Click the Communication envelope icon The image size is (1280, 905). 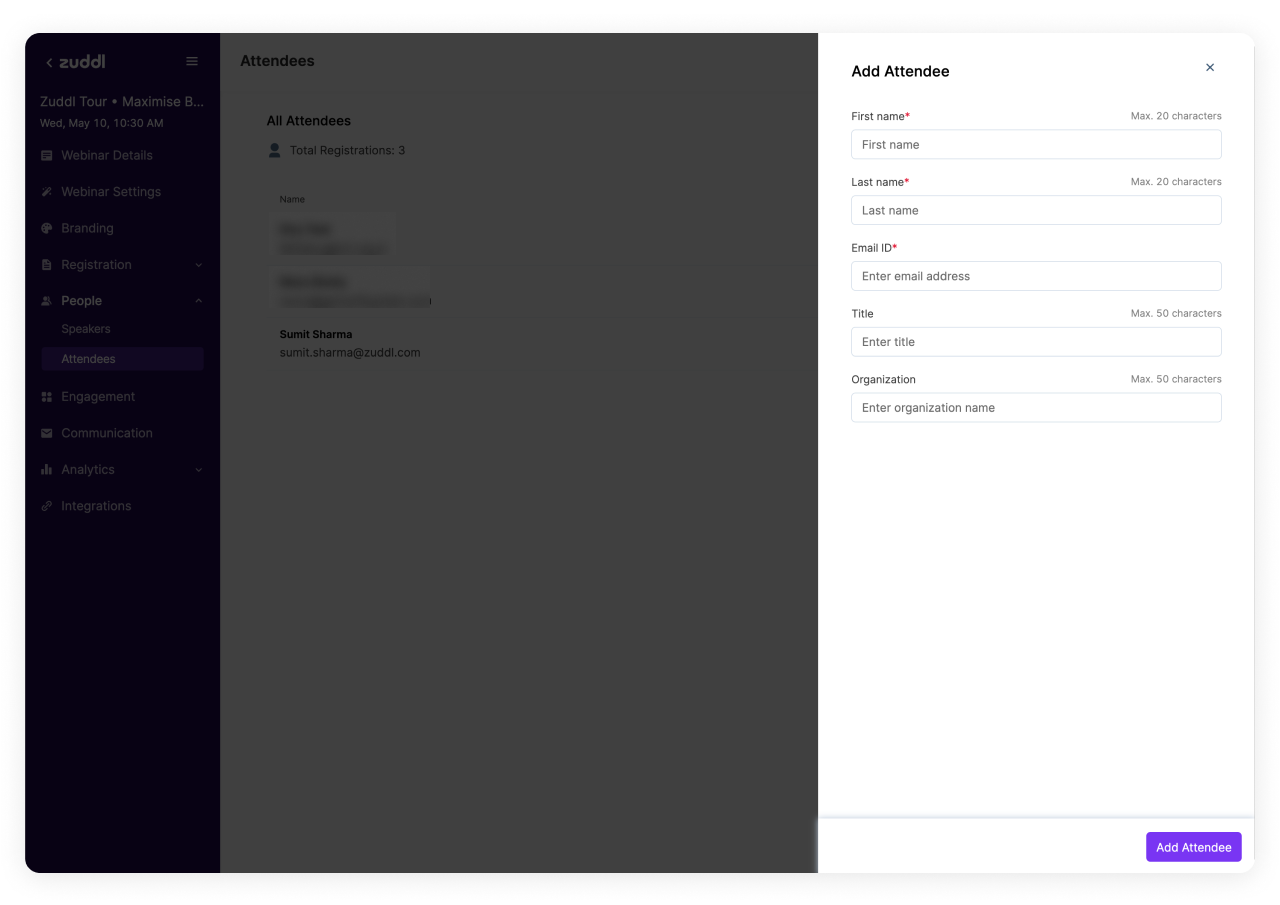[47, 433]
